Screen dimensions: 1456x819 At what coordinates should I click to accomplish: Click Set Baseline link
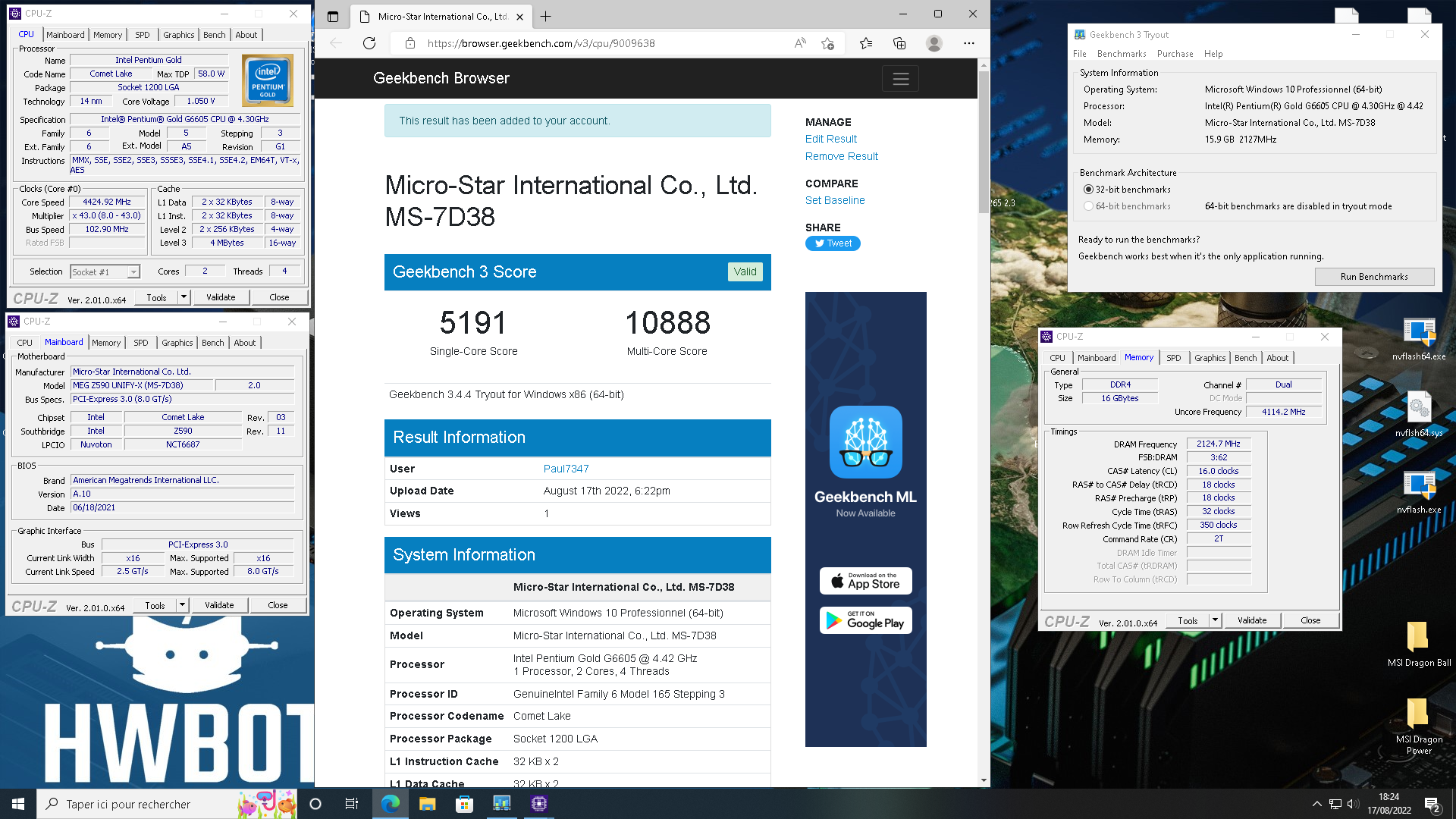click(835, 200)
